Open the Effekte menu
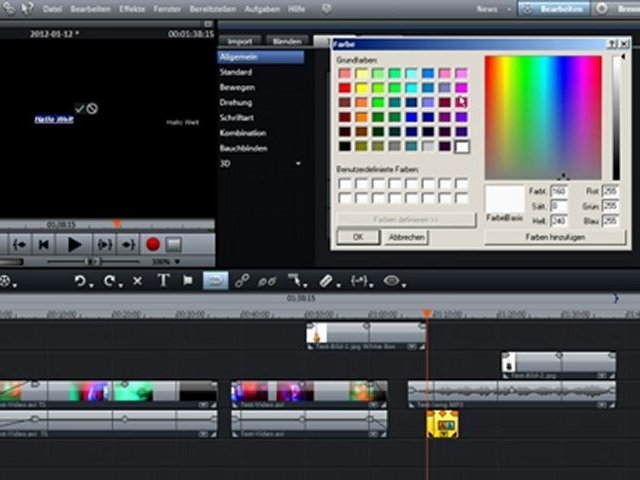Image resolution: width=640 pixels, height=480 pixels. [x=132, y=8]
